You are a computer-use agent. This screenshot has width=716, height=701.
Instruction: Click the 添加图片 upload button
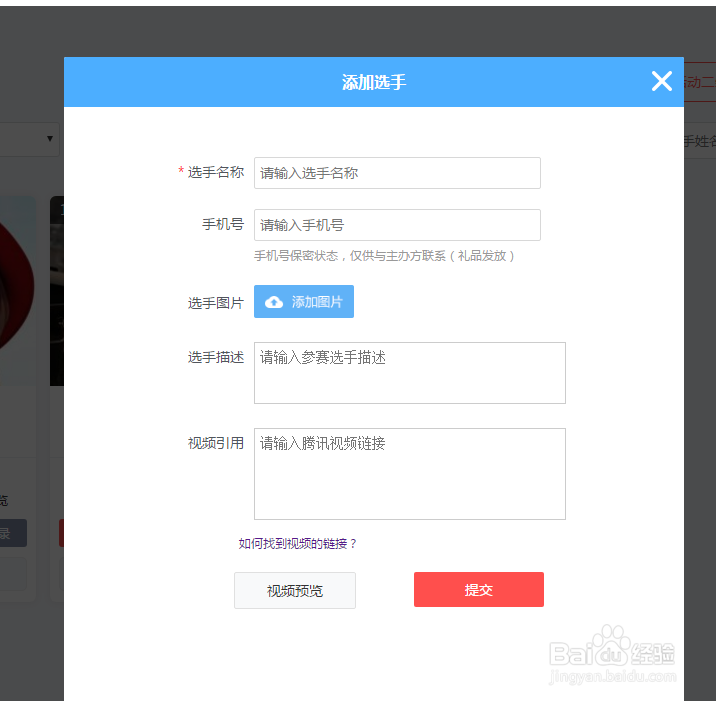tap(304, 301)
